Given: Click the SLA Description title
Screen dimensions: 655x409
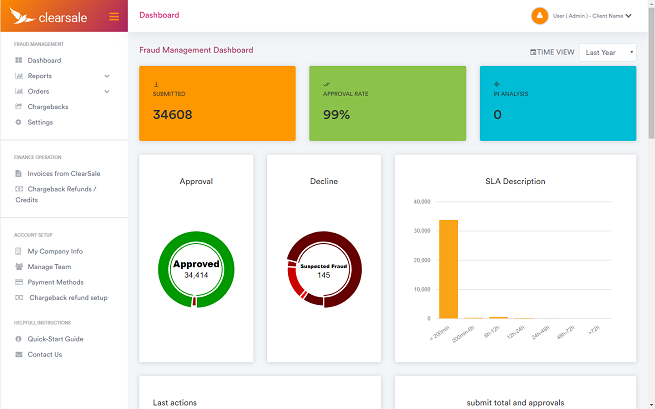Looking at the screenshot, I should (515, 181).
